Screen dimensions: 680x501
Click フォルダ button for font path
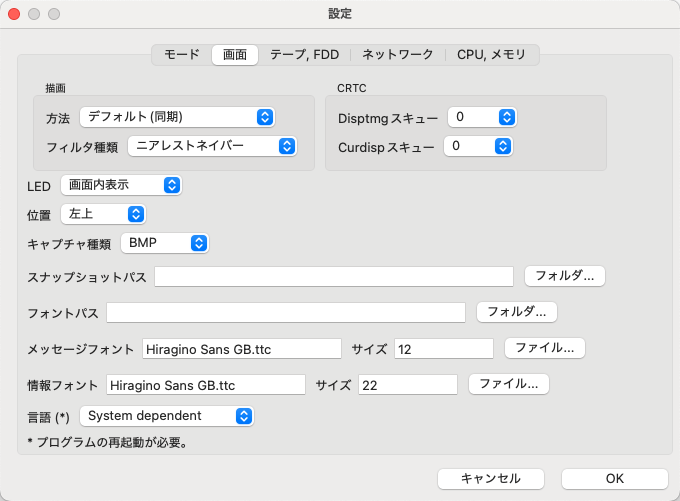(516, 312)
